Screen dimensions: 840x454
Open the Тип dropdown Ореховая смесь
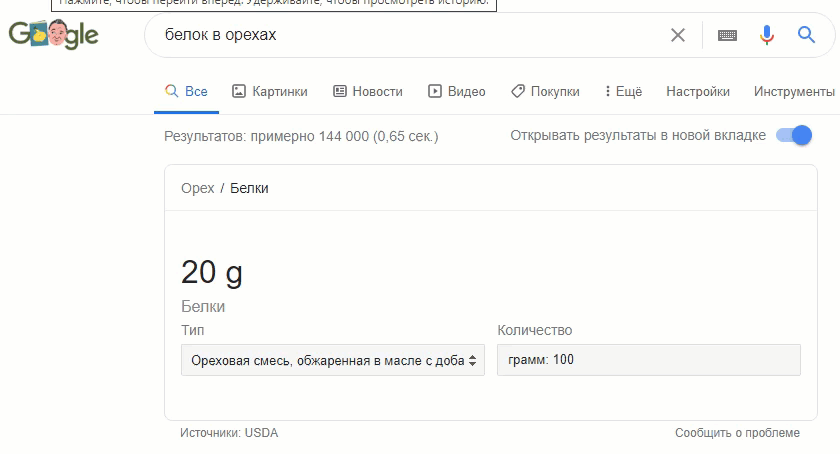(x=333, y=360)
